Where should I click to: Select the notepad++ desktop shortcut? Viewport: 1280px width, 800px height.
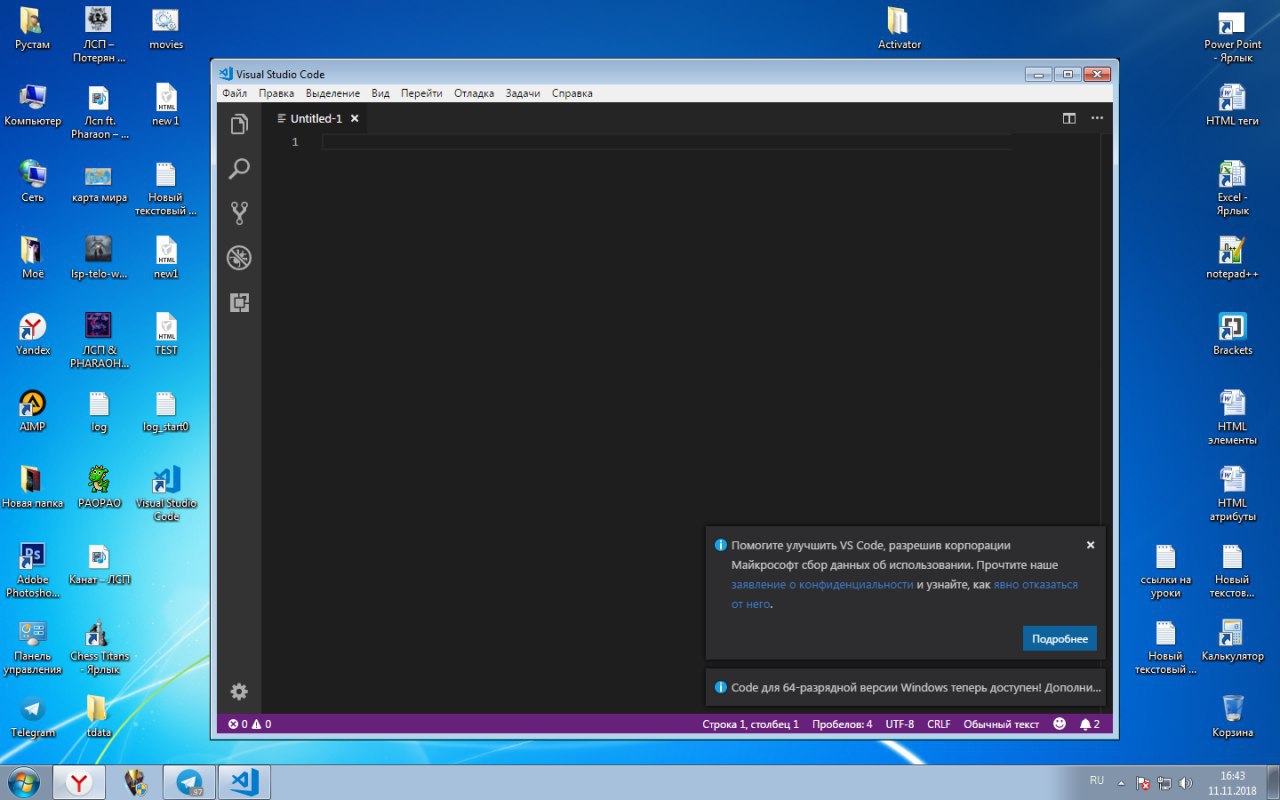1232,257
